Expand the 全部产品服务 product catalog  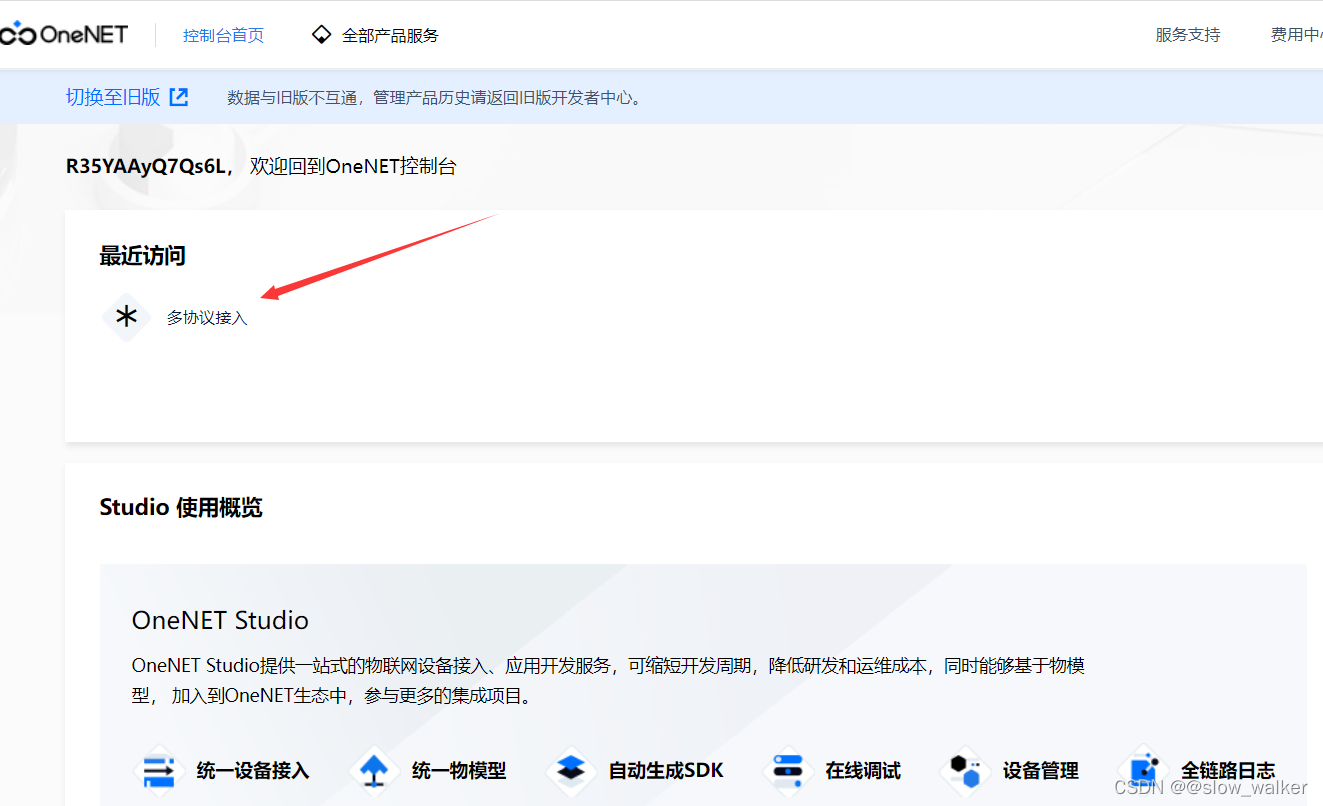(x=389, y=34)
